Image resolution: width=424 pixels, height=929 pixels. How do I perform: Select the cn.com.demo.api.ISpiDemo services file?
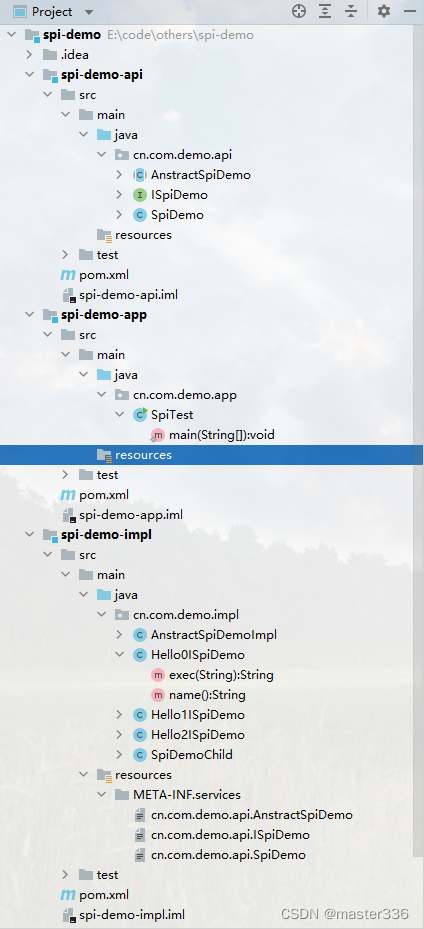[x=230, y=835]
